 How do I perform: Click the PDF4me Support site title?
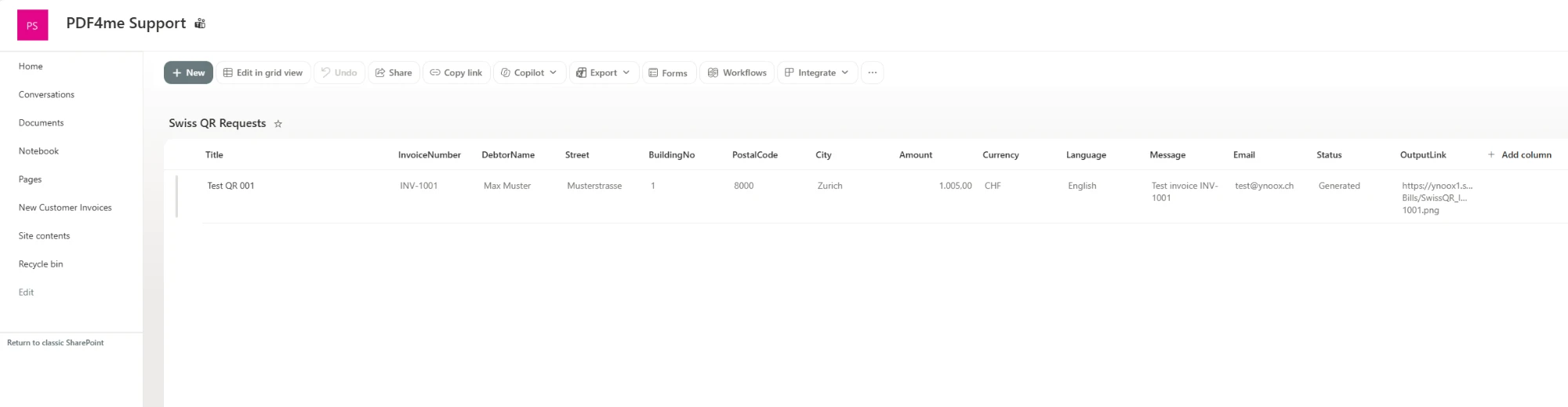(x=126, y=24)
